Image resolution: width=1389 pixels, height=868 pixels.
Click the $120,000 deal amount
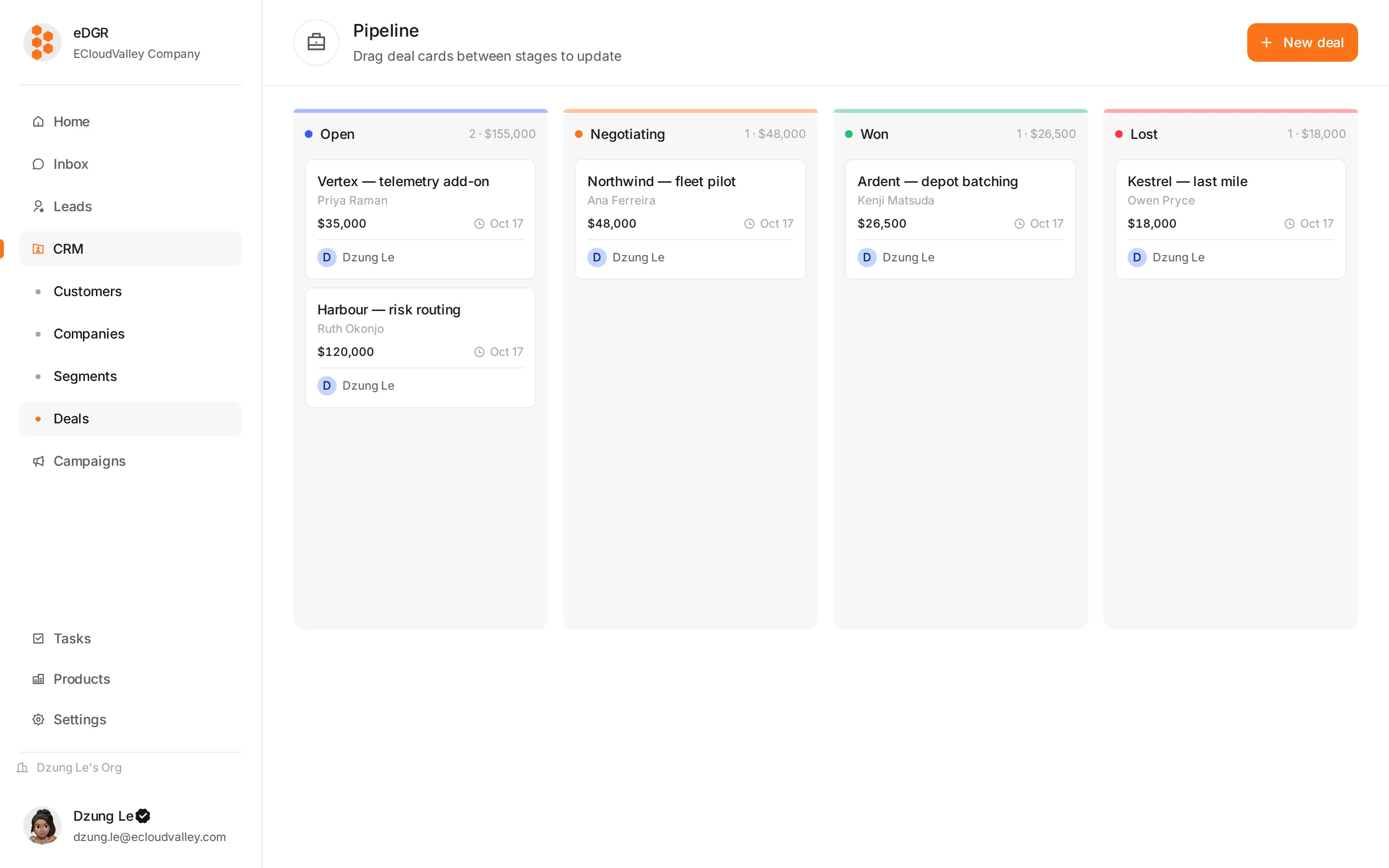click(345, 352)
